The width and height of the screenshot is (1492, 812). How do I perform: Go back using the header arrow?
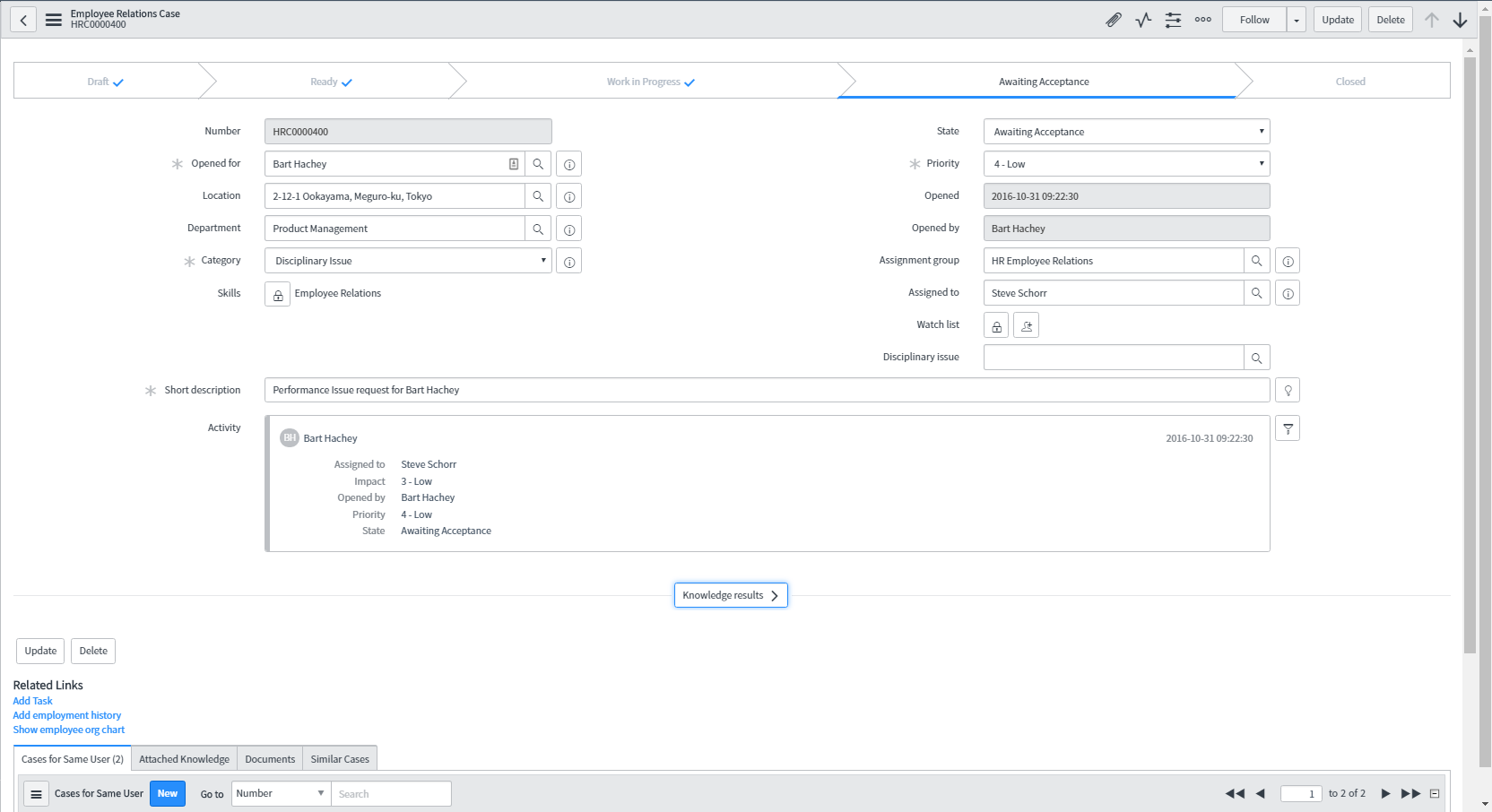point(23,20)
